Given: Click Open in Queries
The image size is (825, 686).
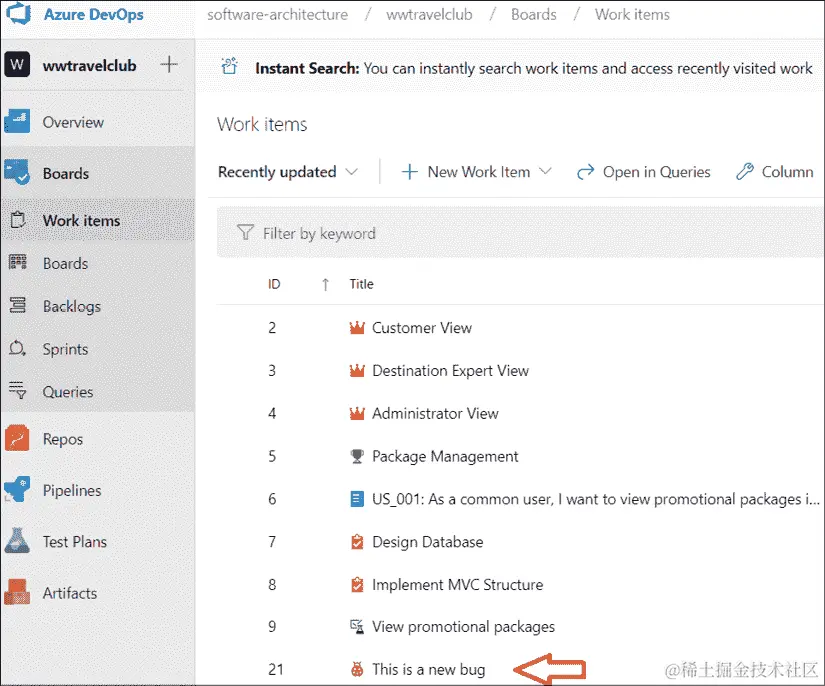Looking at the screenshot, I should tap(643, 172).
